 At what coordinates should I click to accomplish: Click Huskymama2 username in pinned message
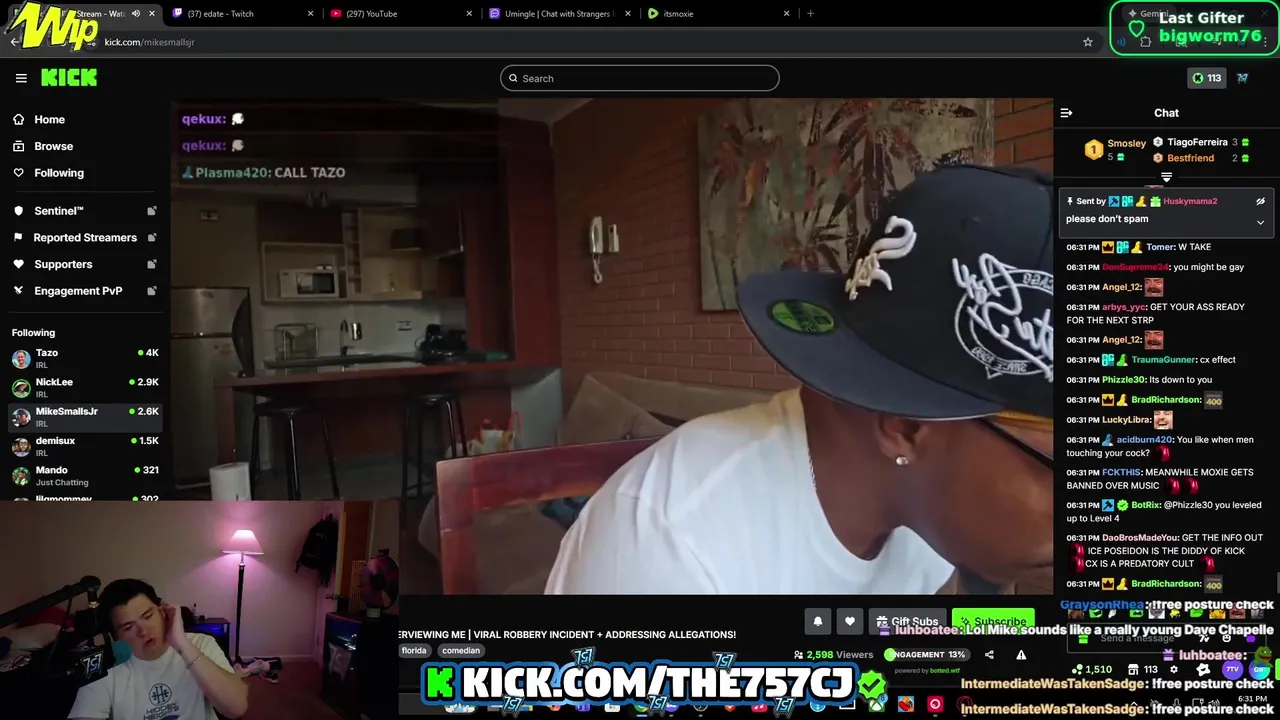tap(1190, 201)
